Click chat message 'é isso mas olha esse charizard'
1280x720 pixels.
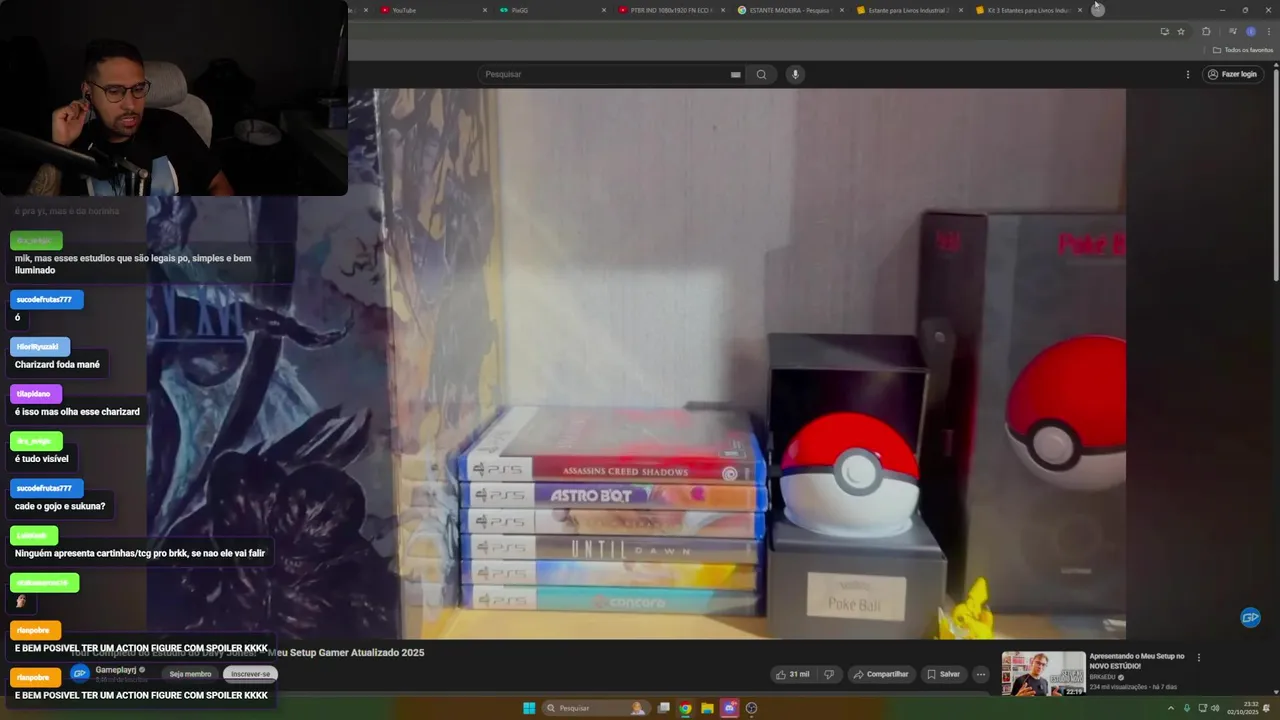tap(77, 412)
